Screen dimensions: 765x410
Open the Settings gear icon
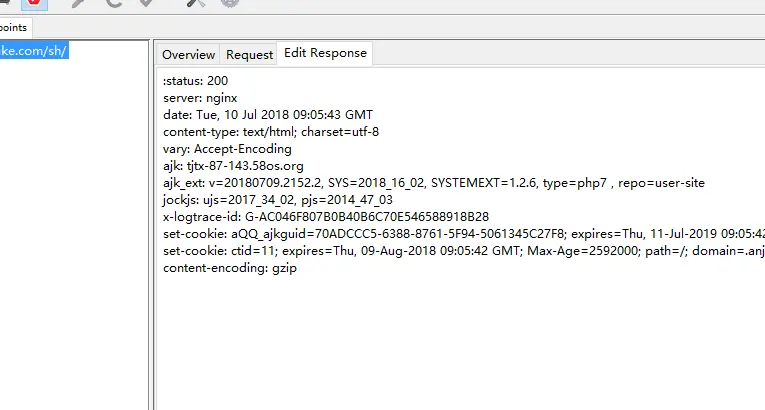click(x=230, y=3)
